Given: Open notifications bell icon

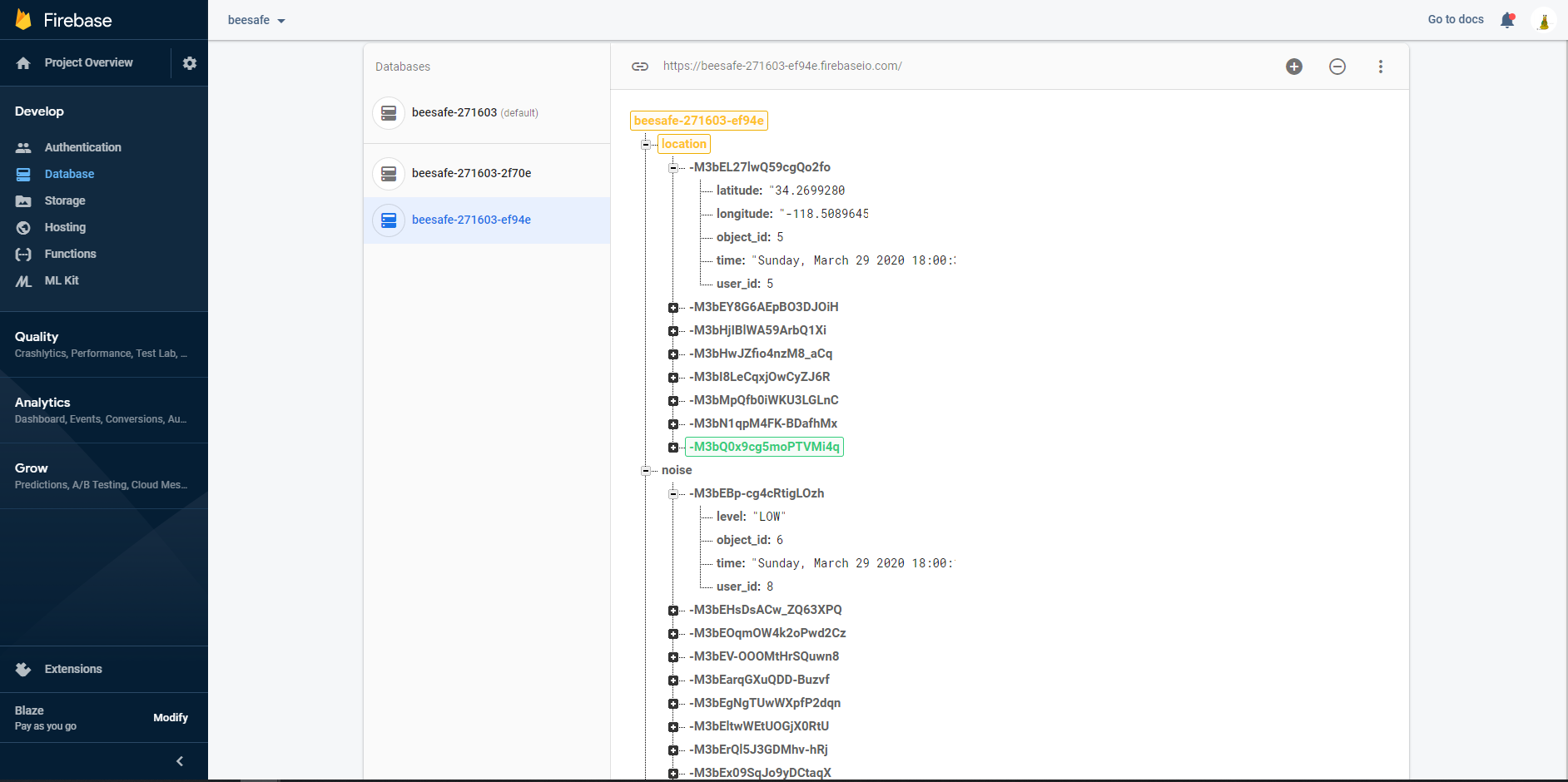Looking at the screenshot, I should 1507,20.
